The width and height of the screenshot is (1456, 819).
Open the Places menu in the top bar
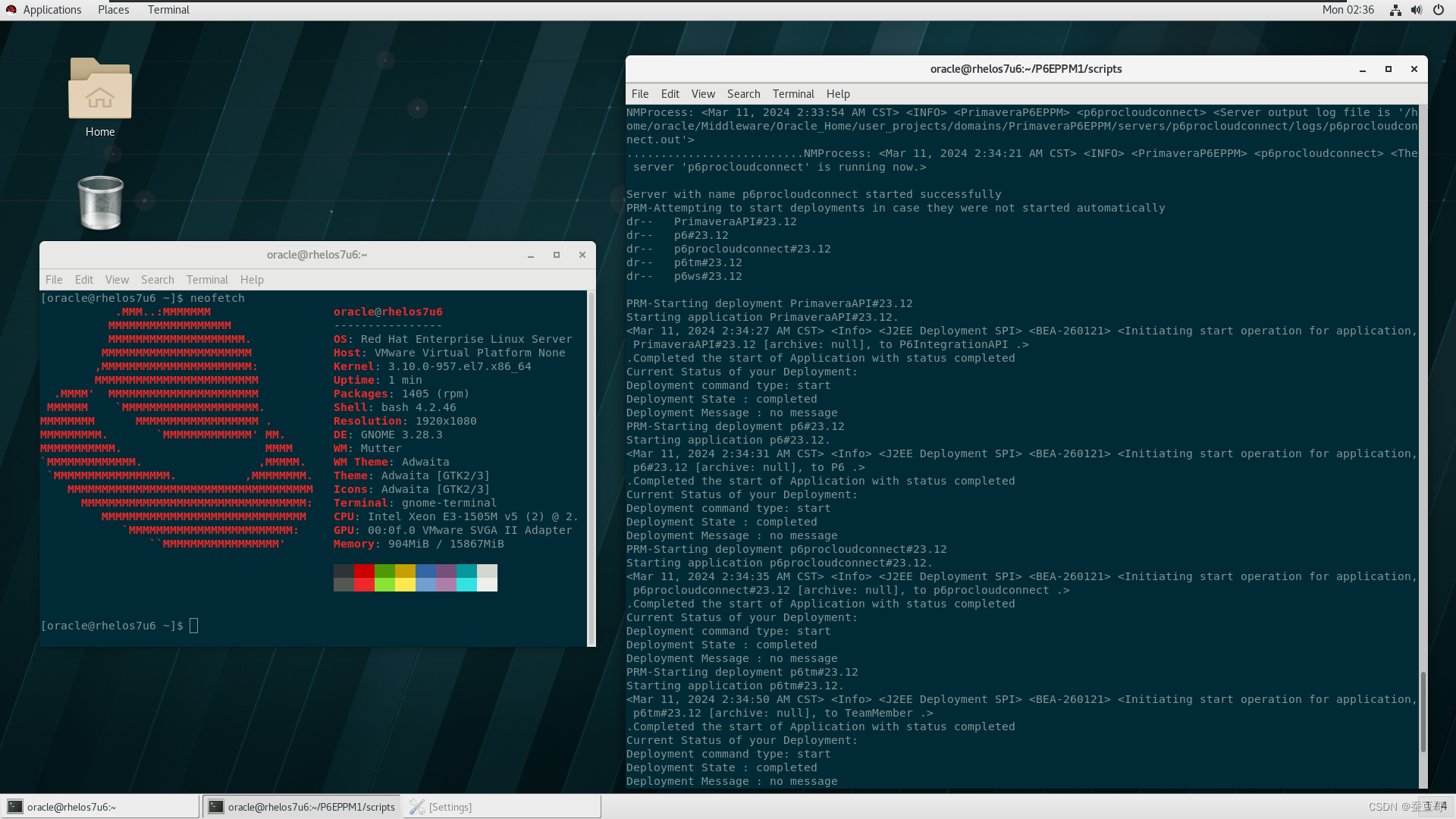pyautogui.click(x=113, y=9)
